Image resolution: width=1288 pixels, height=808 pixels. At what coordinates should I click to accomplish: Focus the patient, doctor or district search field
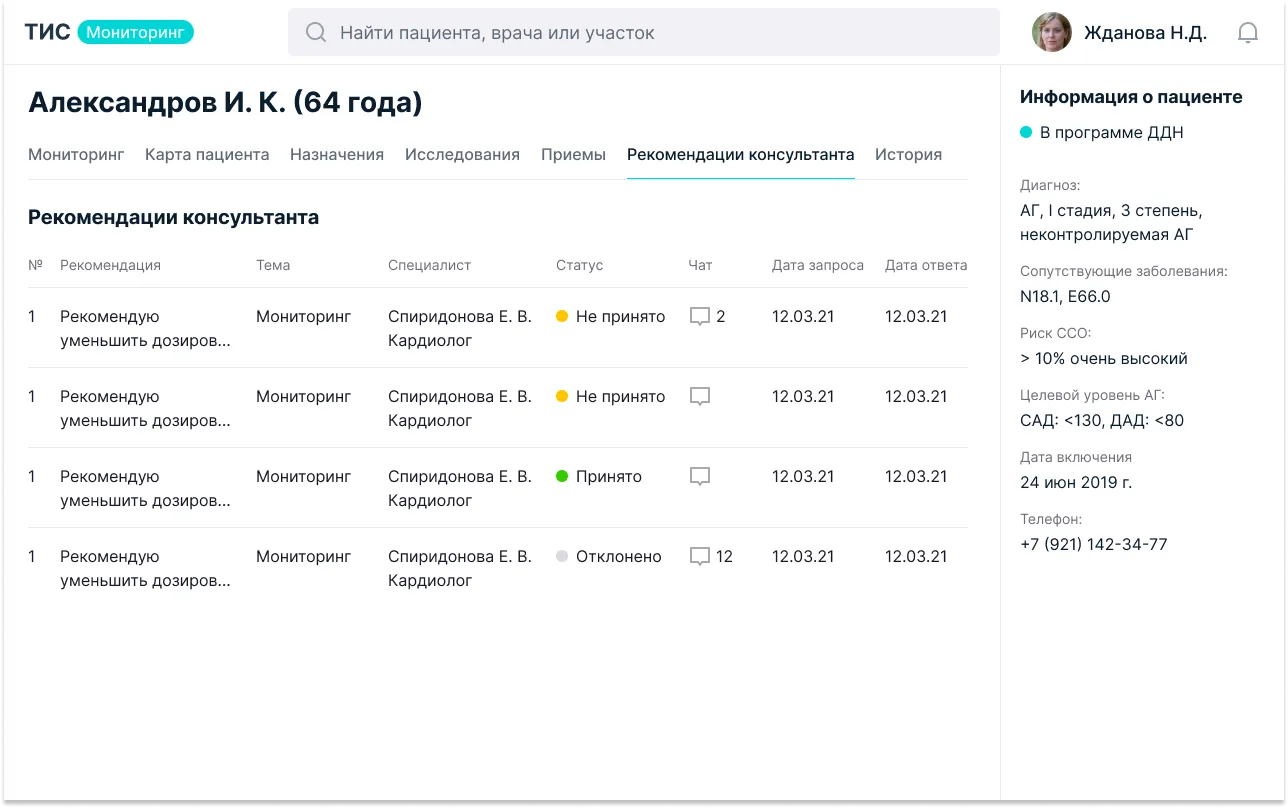point(644,32)
